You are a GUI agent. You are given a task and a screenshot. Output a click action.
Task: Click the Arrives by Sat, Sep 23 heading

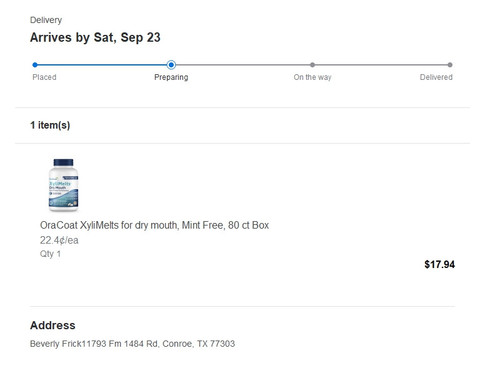pos(95,38)
